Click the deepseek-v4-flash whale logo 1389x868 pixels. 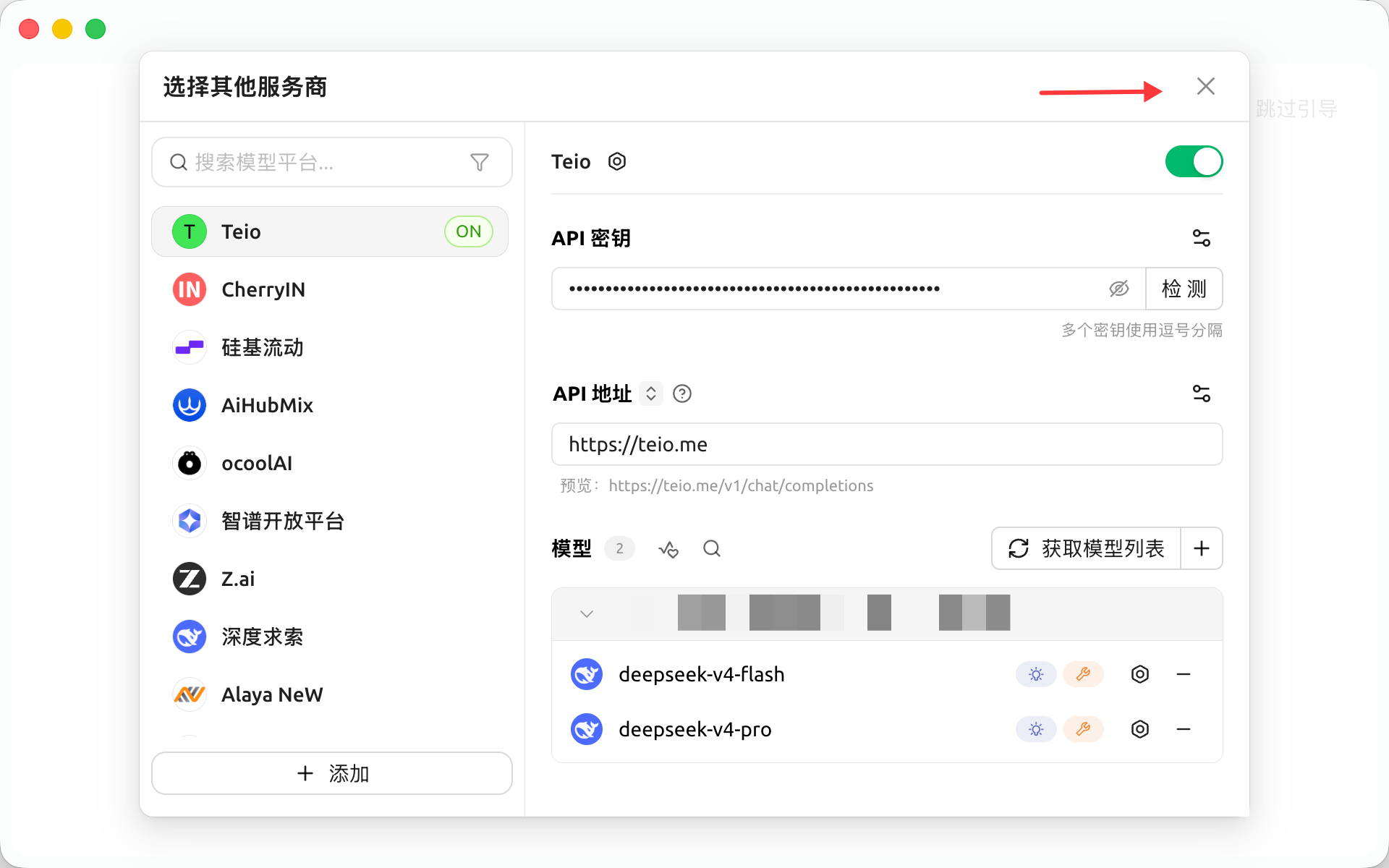tap(587, 674)
